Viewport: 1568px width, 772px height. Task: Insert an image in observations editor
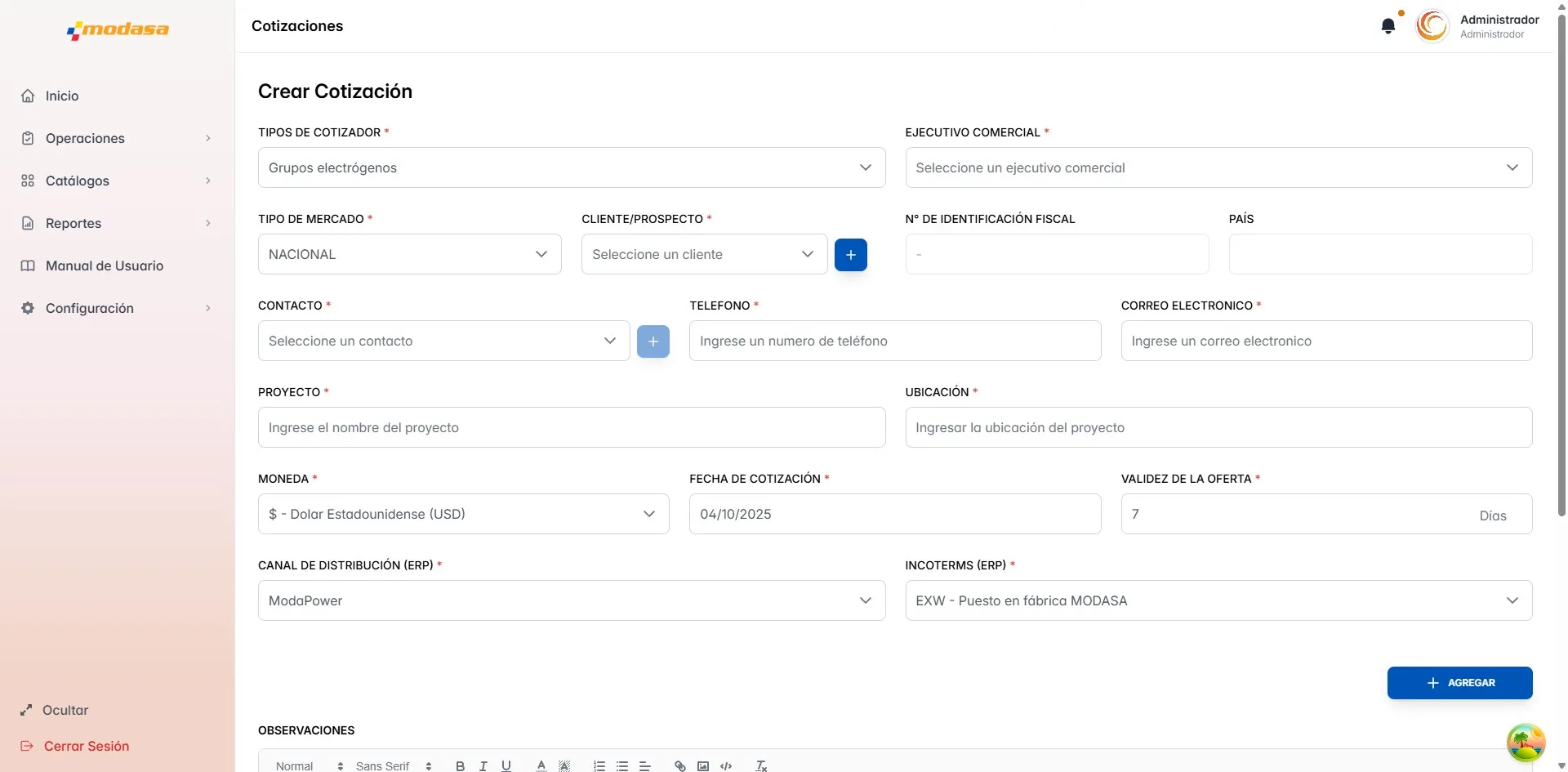coord(702,765)
